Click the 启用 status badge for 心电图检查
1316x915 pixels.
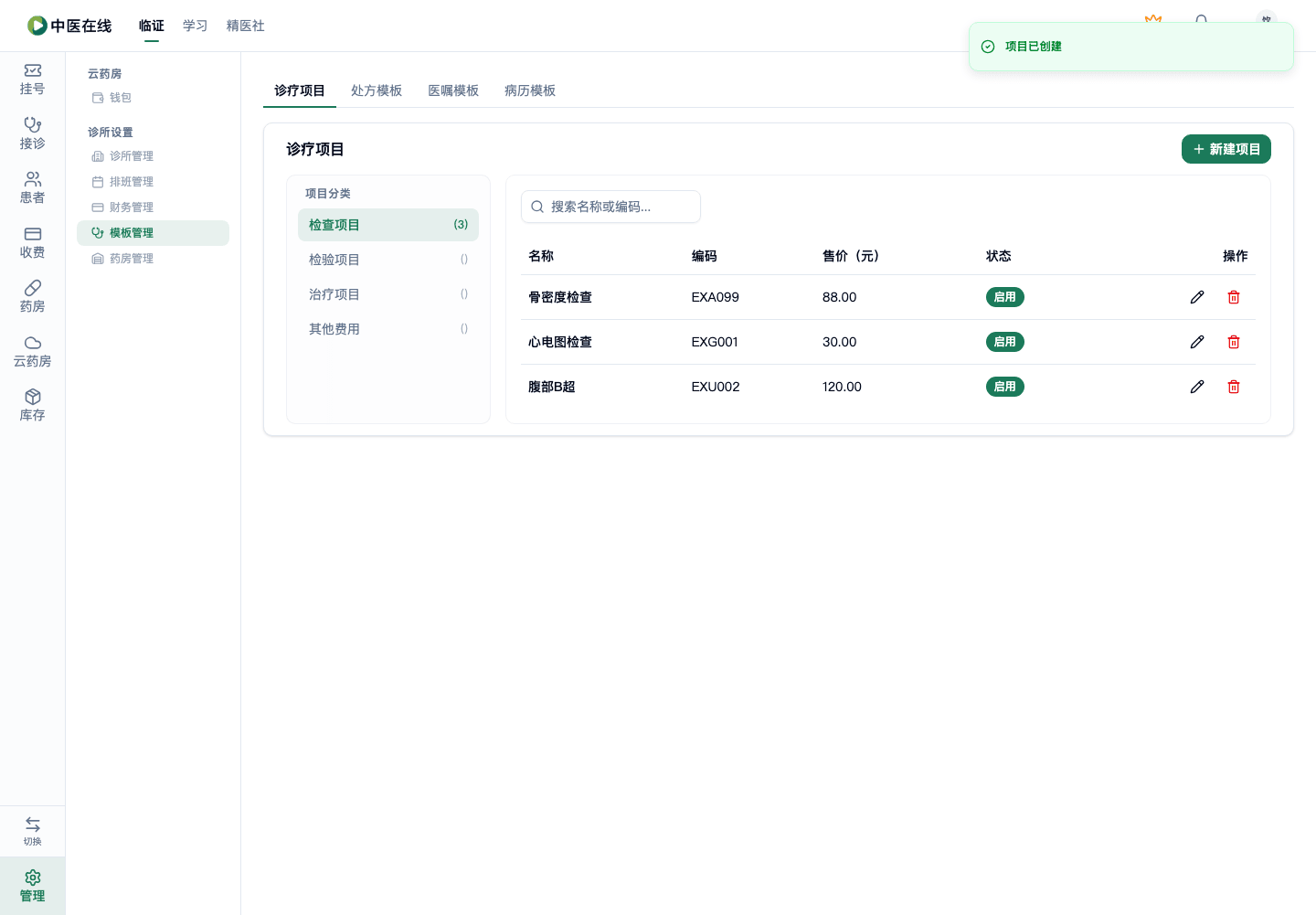tap(1005, 342)
